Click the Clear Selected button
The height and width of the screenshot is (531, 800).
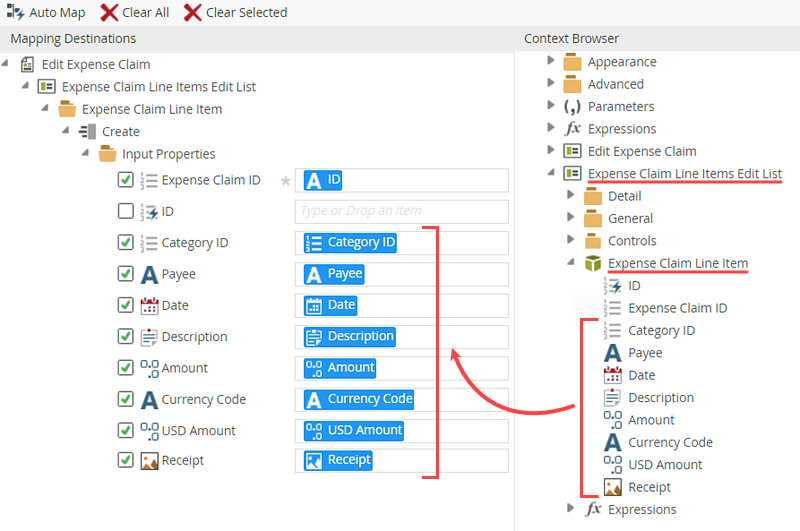point(235,13)
